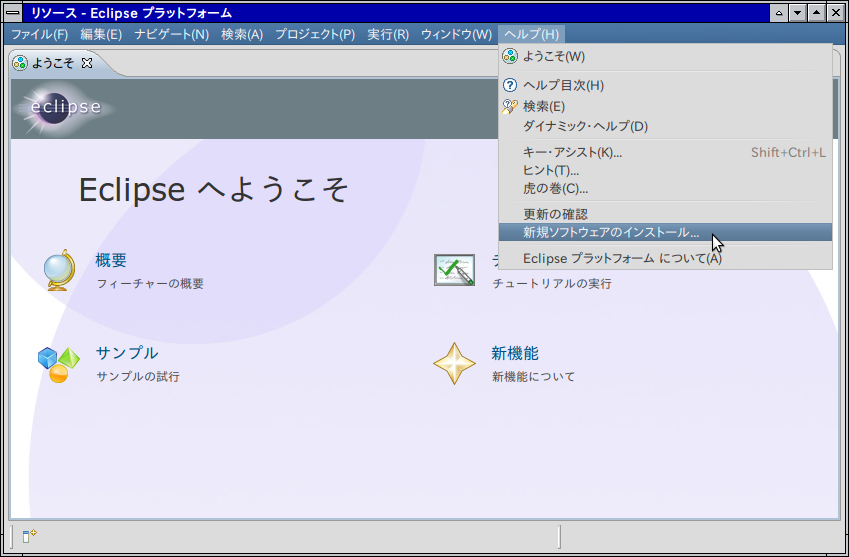Click フィーチャーの概要 description text

(x=150, y=284)
